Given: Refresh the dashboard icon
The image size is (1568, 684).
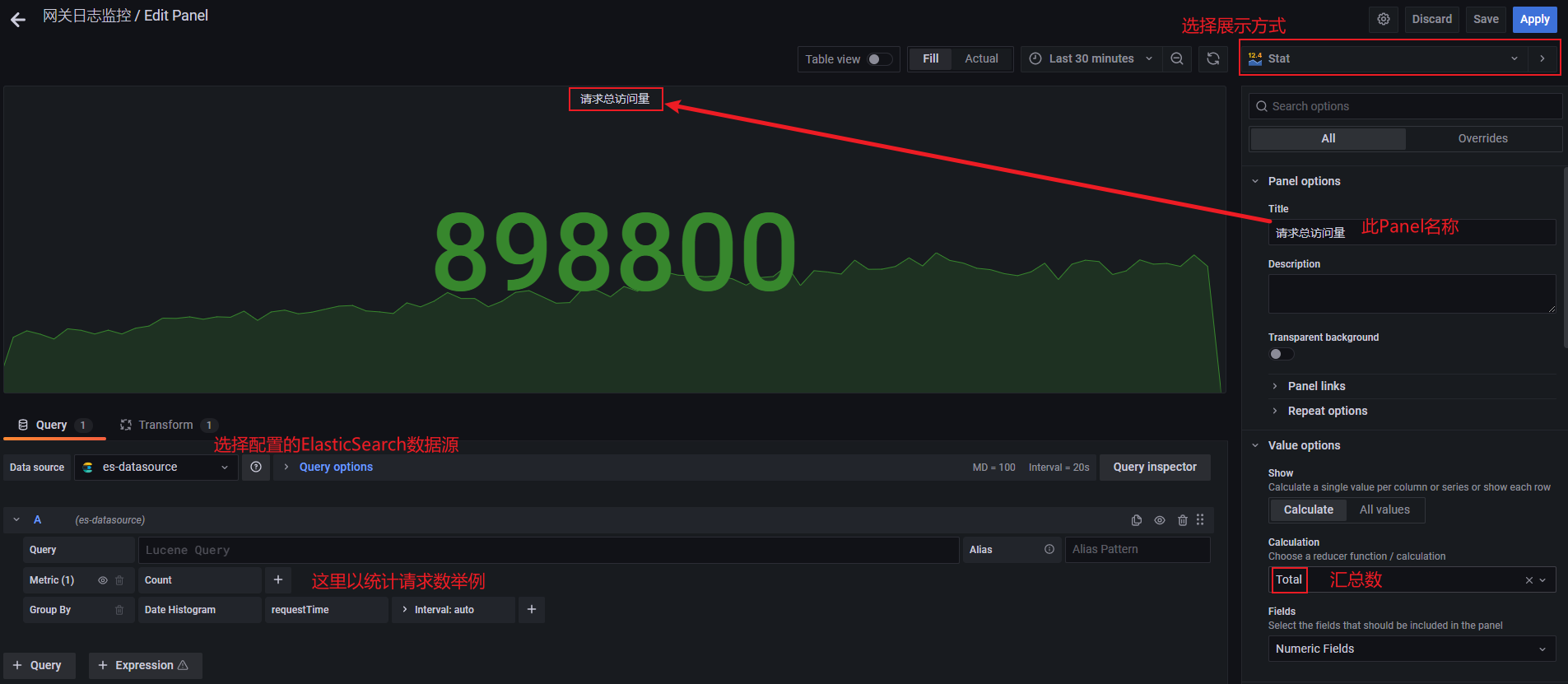Looking at the screenshot, I should click(x=1213, y=58).
